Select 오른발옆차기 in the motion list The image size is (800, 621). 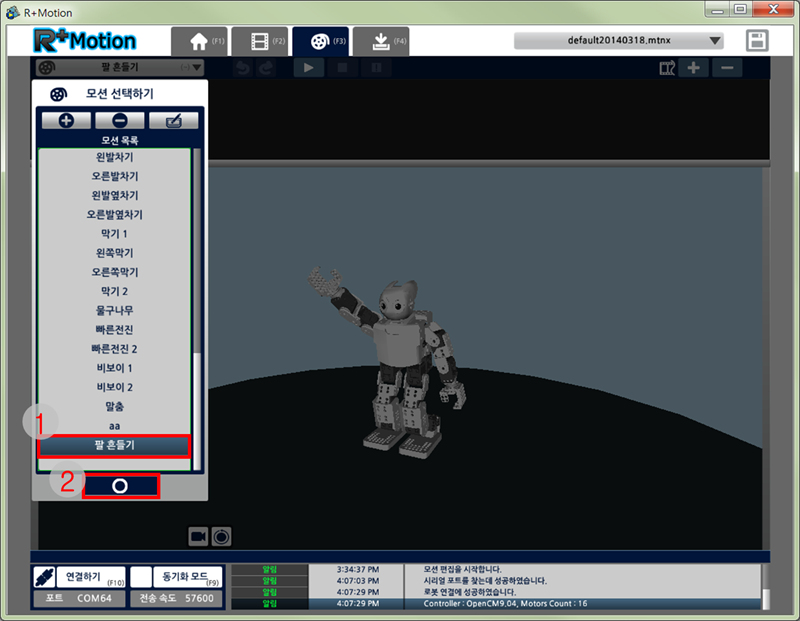pos(115,215)
